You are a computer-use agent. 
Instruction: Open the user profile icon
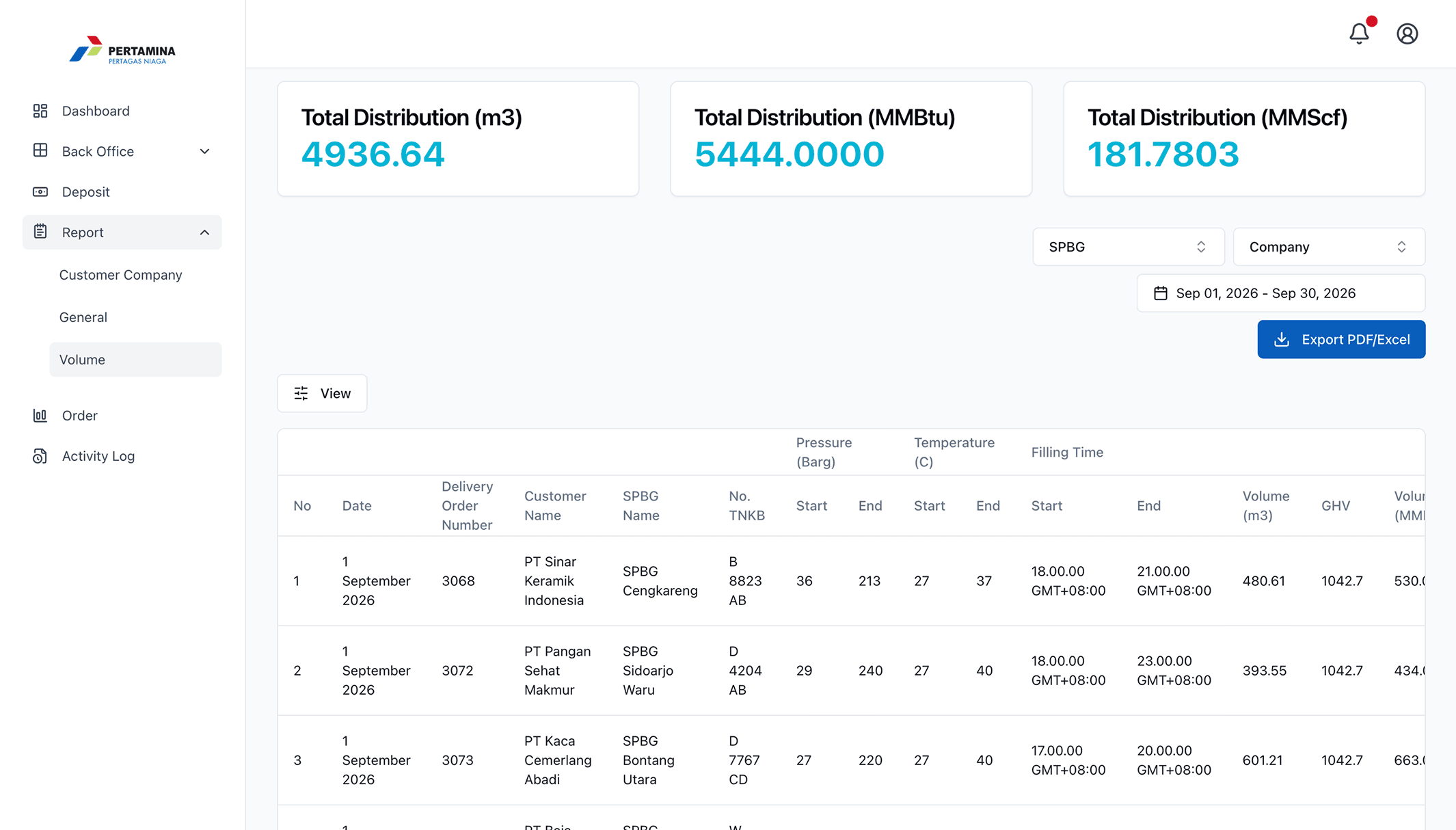pos(1407,34)
